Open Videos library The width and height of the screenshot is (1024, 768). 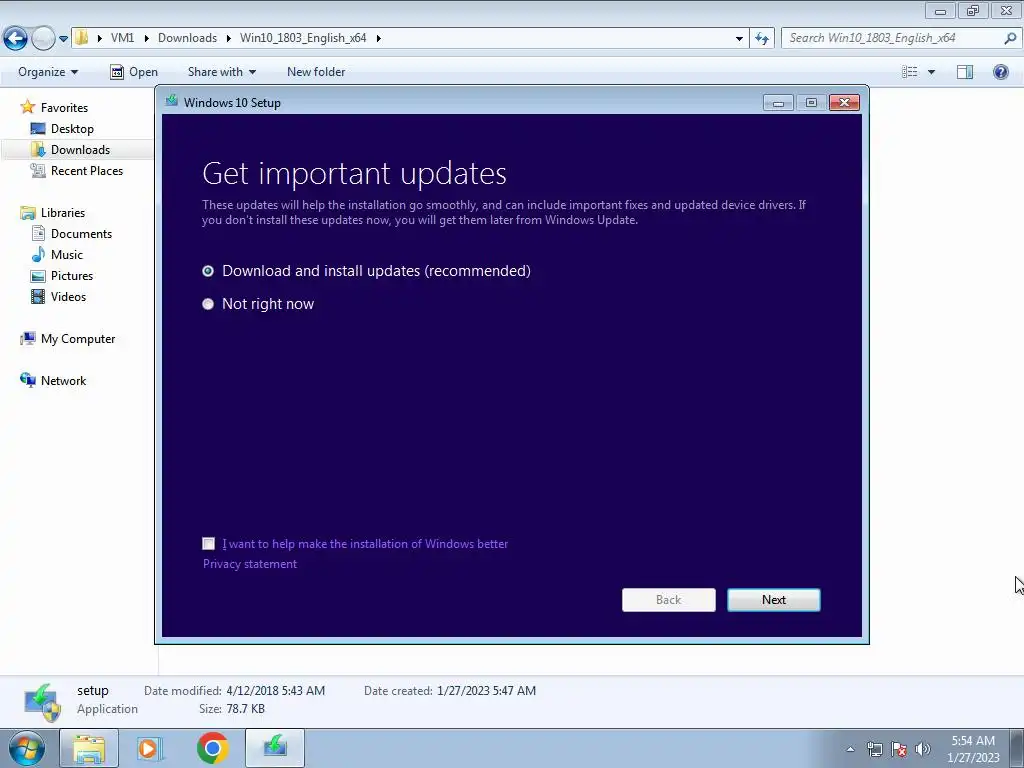[69, 296]
